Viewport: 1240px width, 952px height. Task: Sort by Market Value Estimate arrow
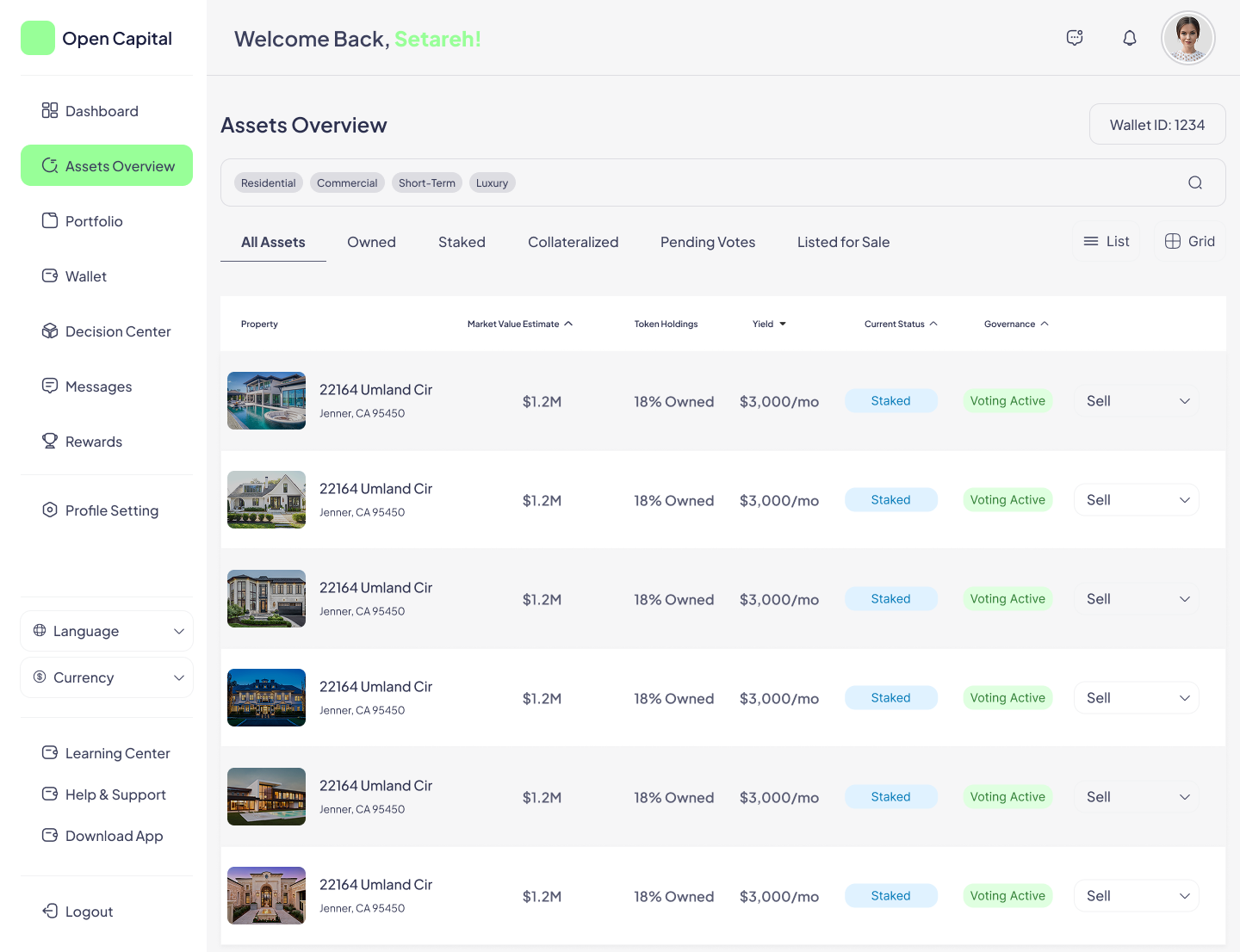pos(568,324)
